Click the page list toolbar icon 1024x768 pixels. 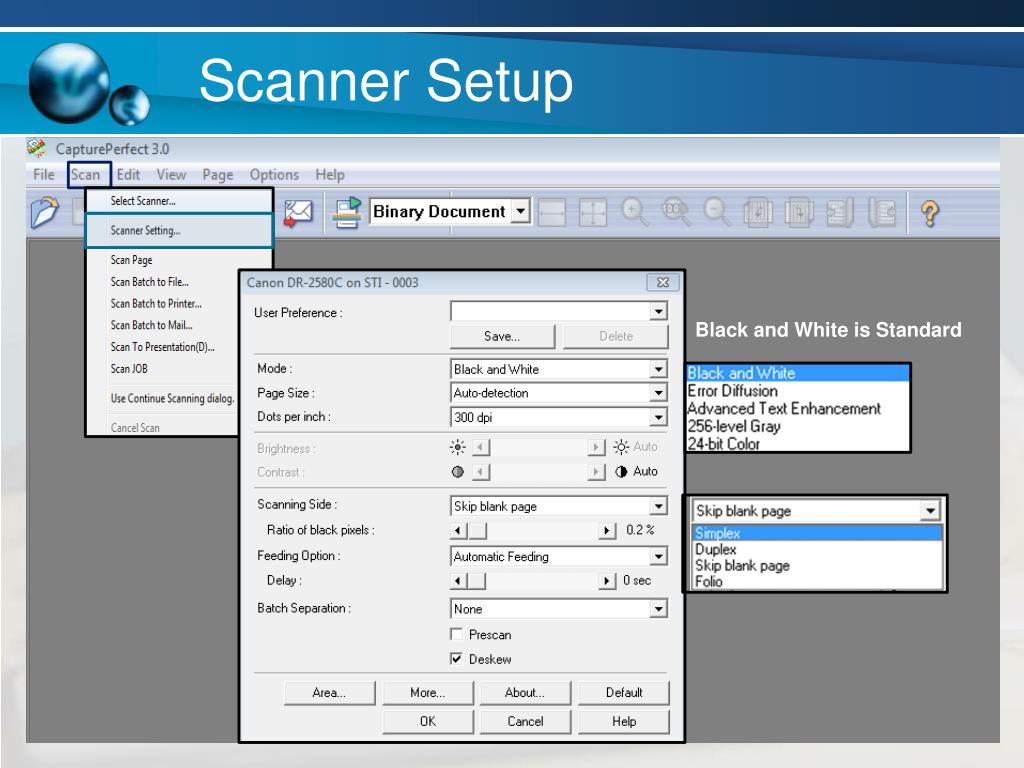pos(840,212)
